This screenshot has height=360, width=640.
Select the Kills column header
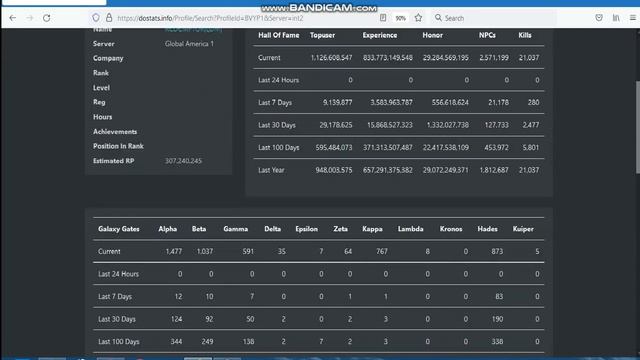click(x=525, y=36)
